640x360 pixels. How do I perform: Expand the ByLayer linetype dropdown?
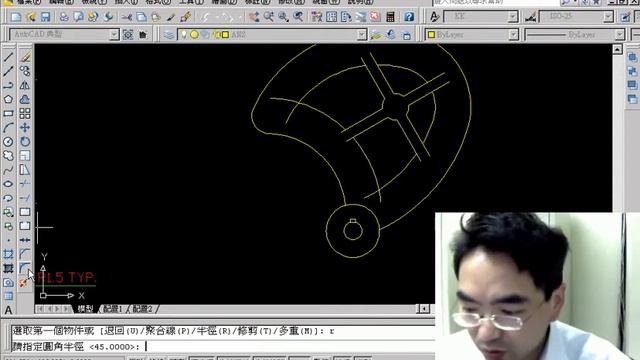(620, 35)
